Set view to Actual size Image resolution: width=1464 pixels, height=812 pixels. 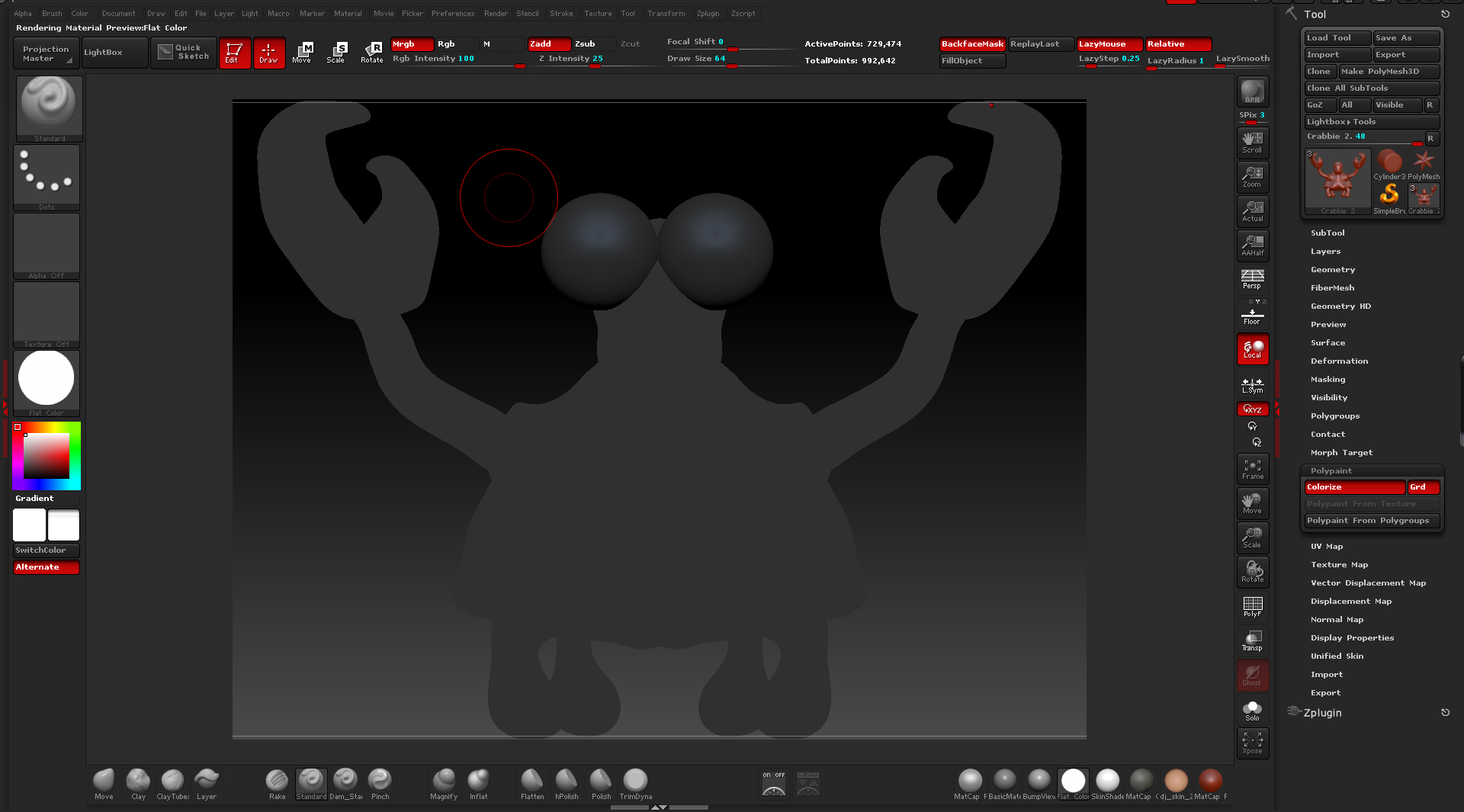click(1252, 211)
